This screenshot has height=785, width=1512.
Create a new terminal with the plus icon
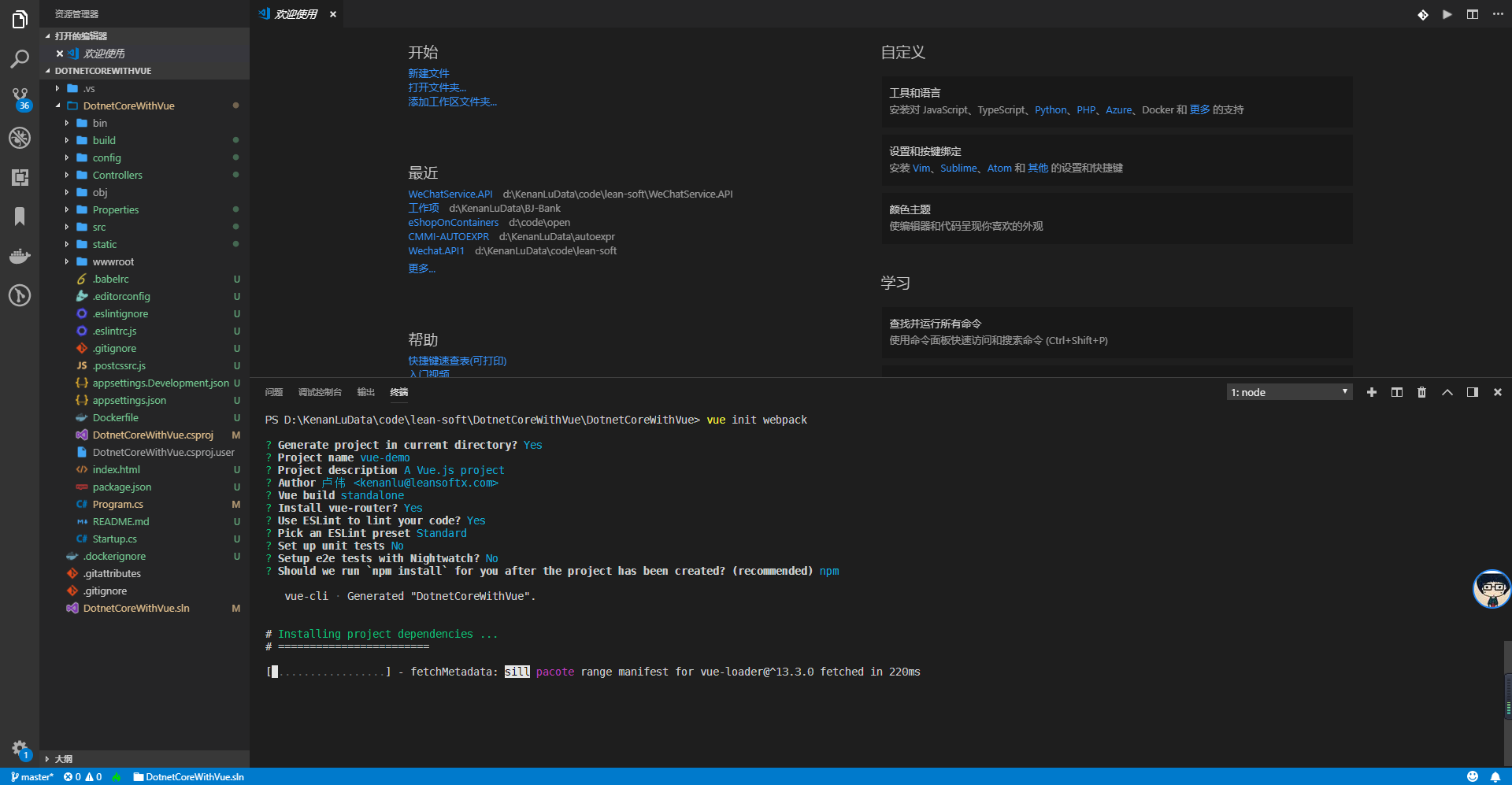(x=1372, y=392)
